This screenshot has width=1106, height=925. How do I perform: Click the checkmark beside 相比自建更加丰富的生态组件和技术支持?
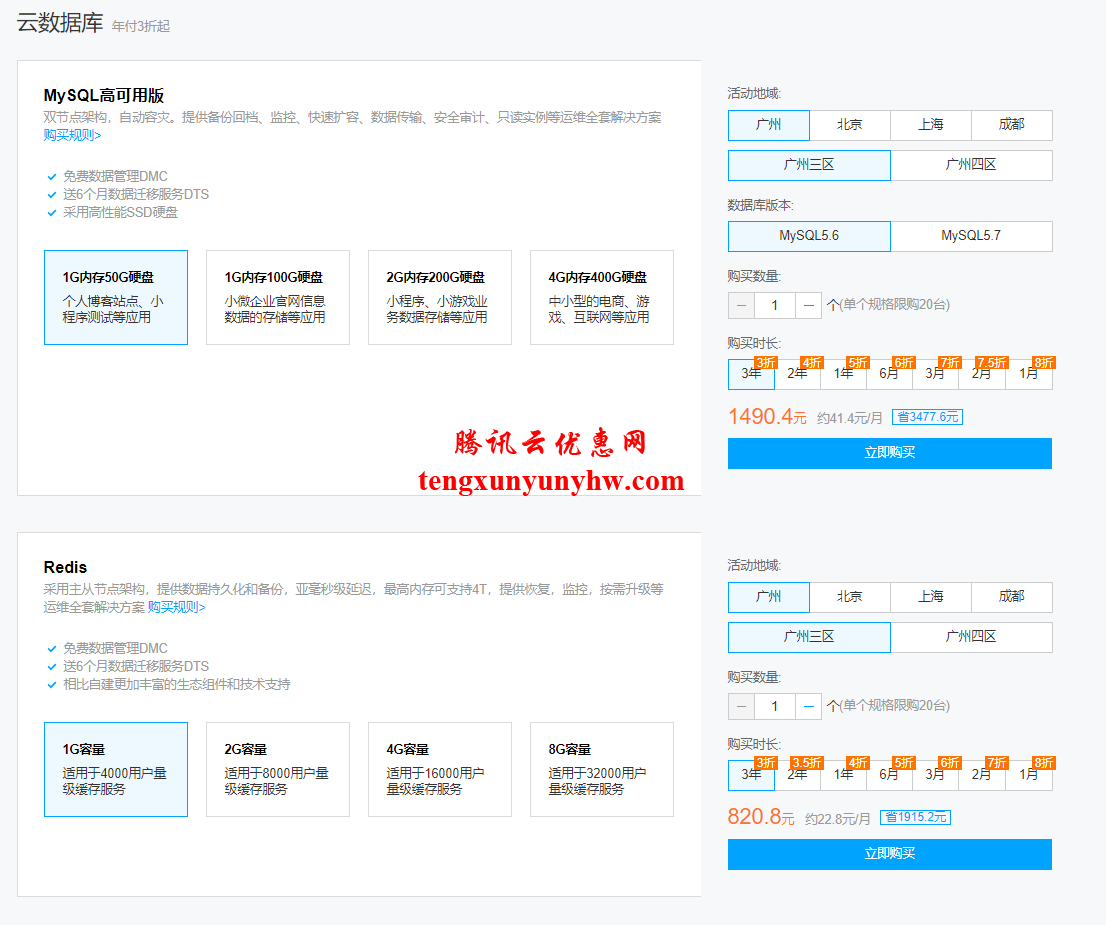tap(51, 684)
